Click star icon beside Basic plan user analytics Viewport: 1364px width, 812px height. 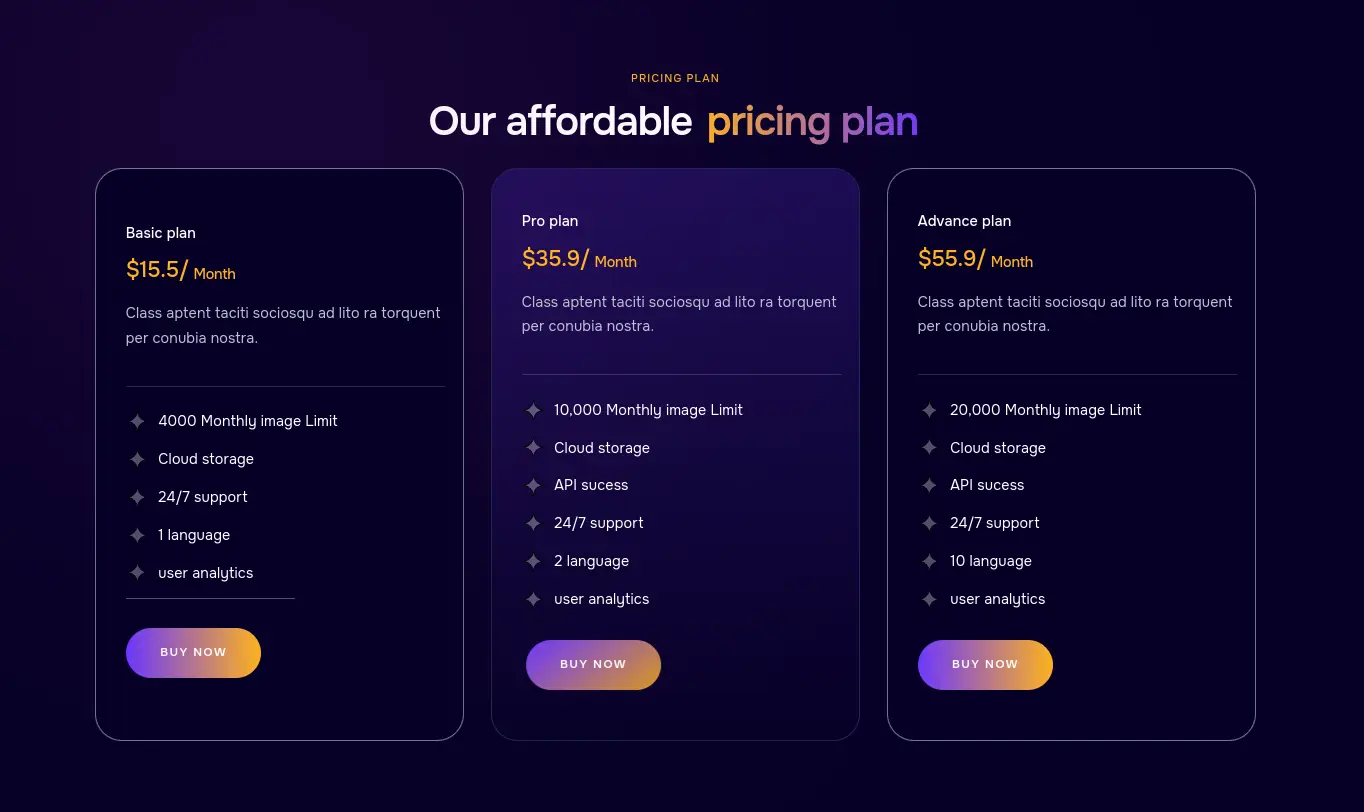pos(137,573)
